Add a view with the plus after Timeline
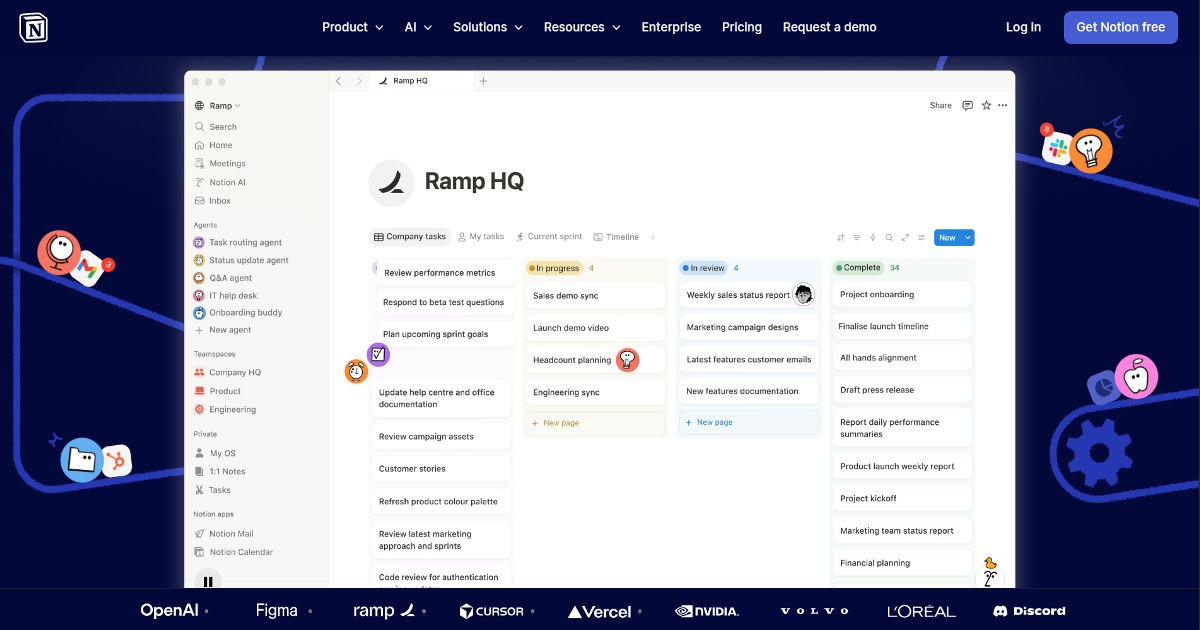Viewport: 1200px width, 630px height. click(x=653, y=237)
